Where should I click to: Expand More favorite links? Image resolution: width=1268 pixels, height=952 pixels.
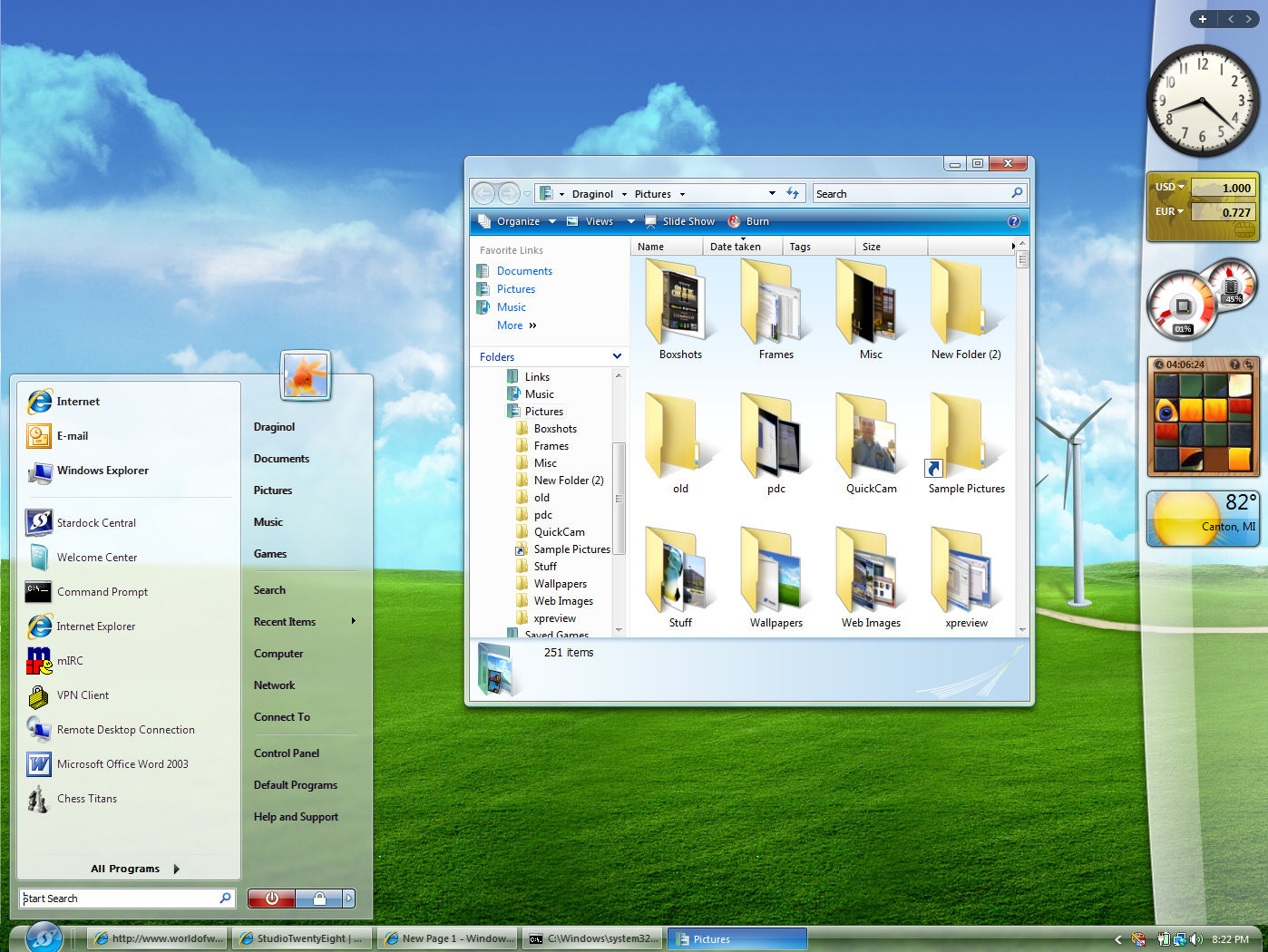click(517, 325)
